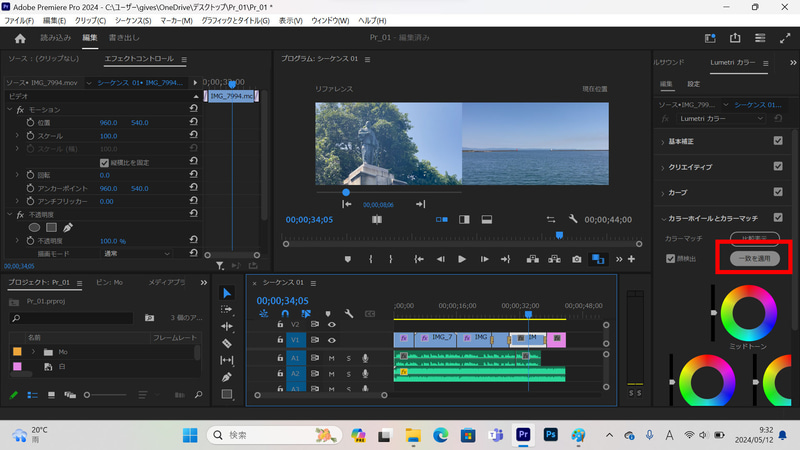Click the 一致を適用 button
This screenshot has height=450, width=800.
coord(755,258)
